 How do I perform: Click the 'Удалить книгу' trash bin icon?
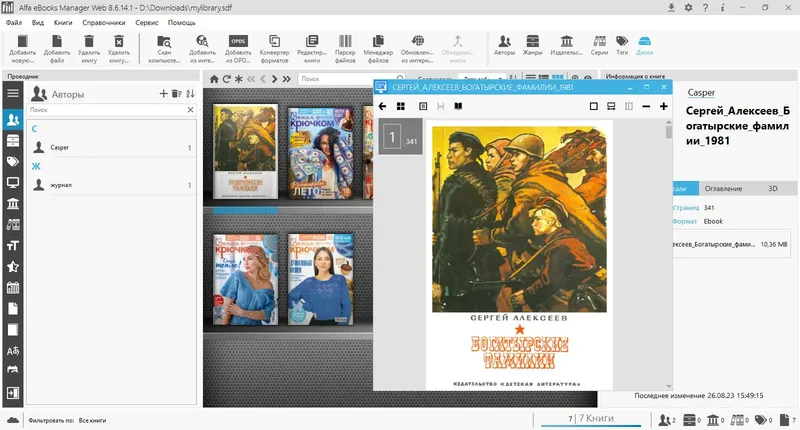point(89,41)
